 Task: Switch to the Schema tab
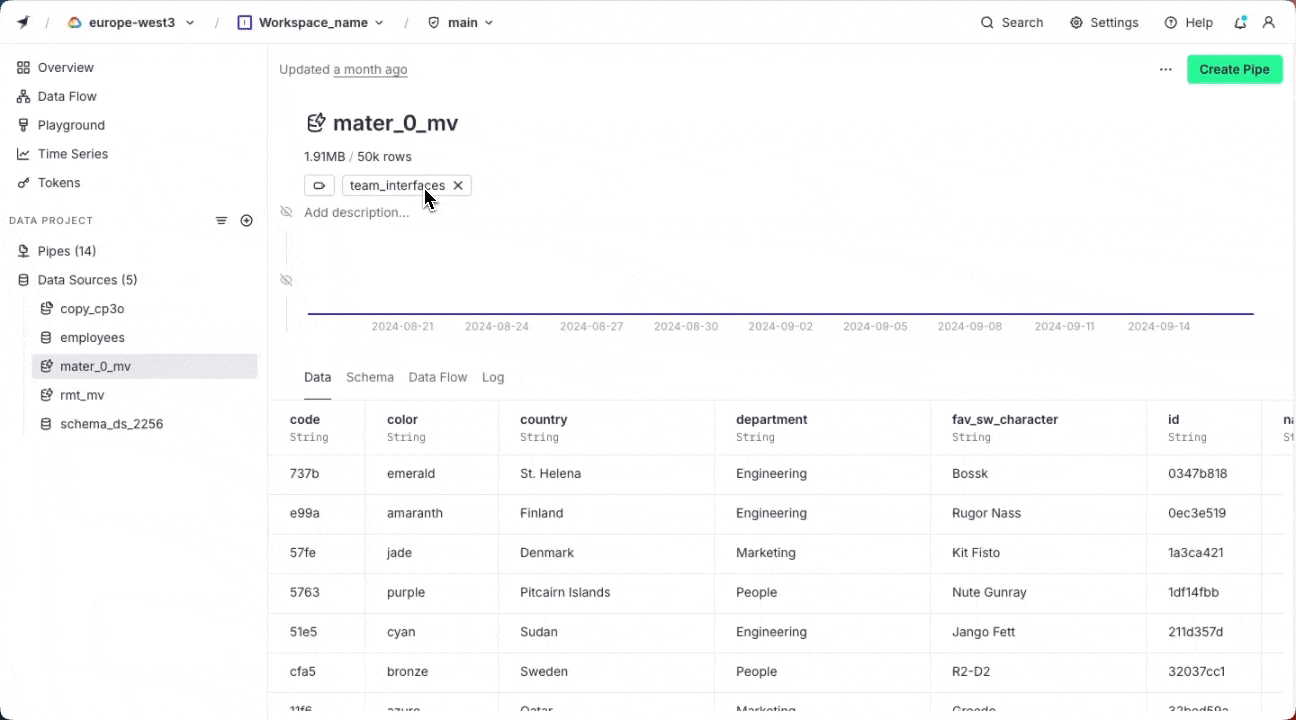tap(370, 377)
